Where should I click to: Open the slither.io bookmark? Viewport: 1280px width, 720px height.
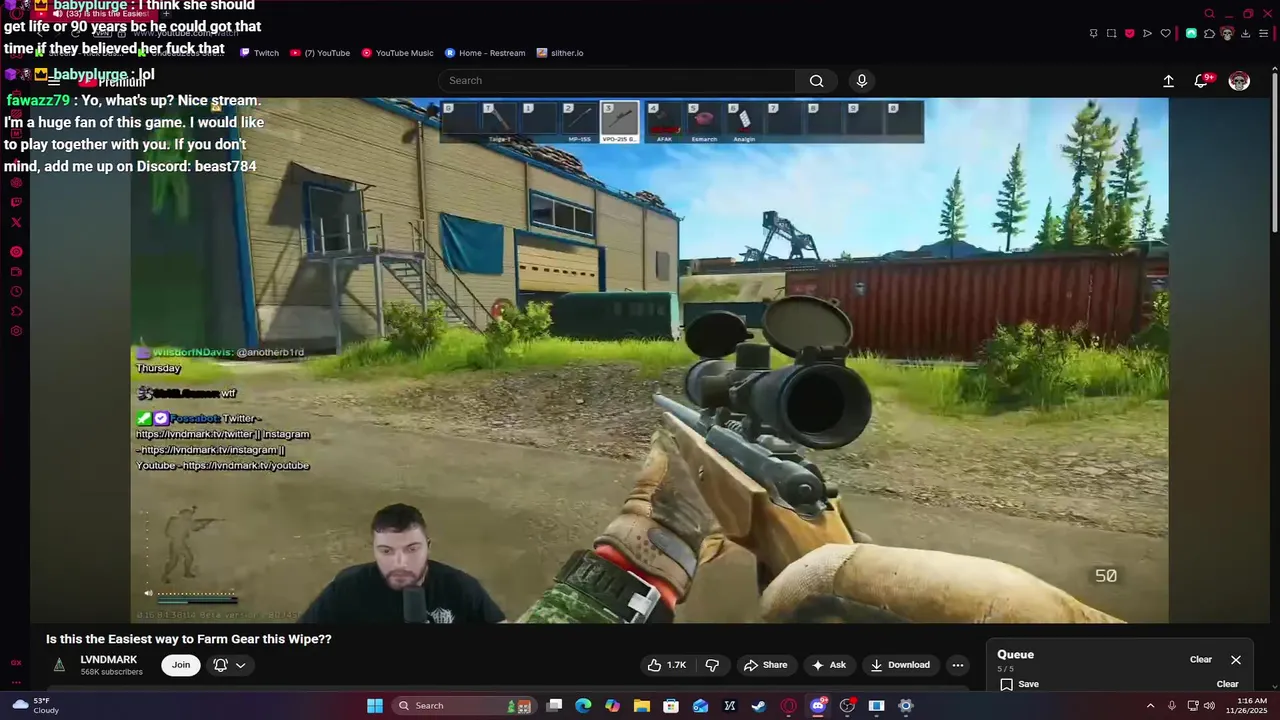[560, 53]
